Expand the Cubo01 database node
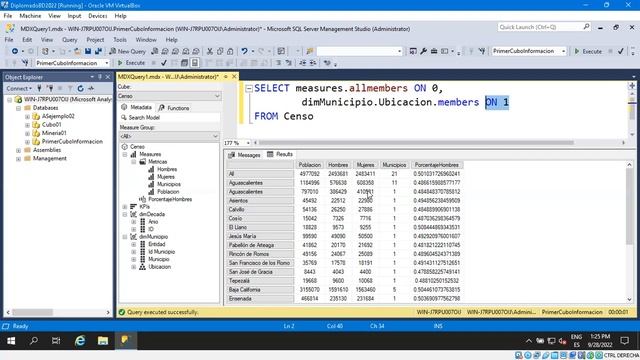The height and width of the screenshot is (360, 640). pos(27,125)
